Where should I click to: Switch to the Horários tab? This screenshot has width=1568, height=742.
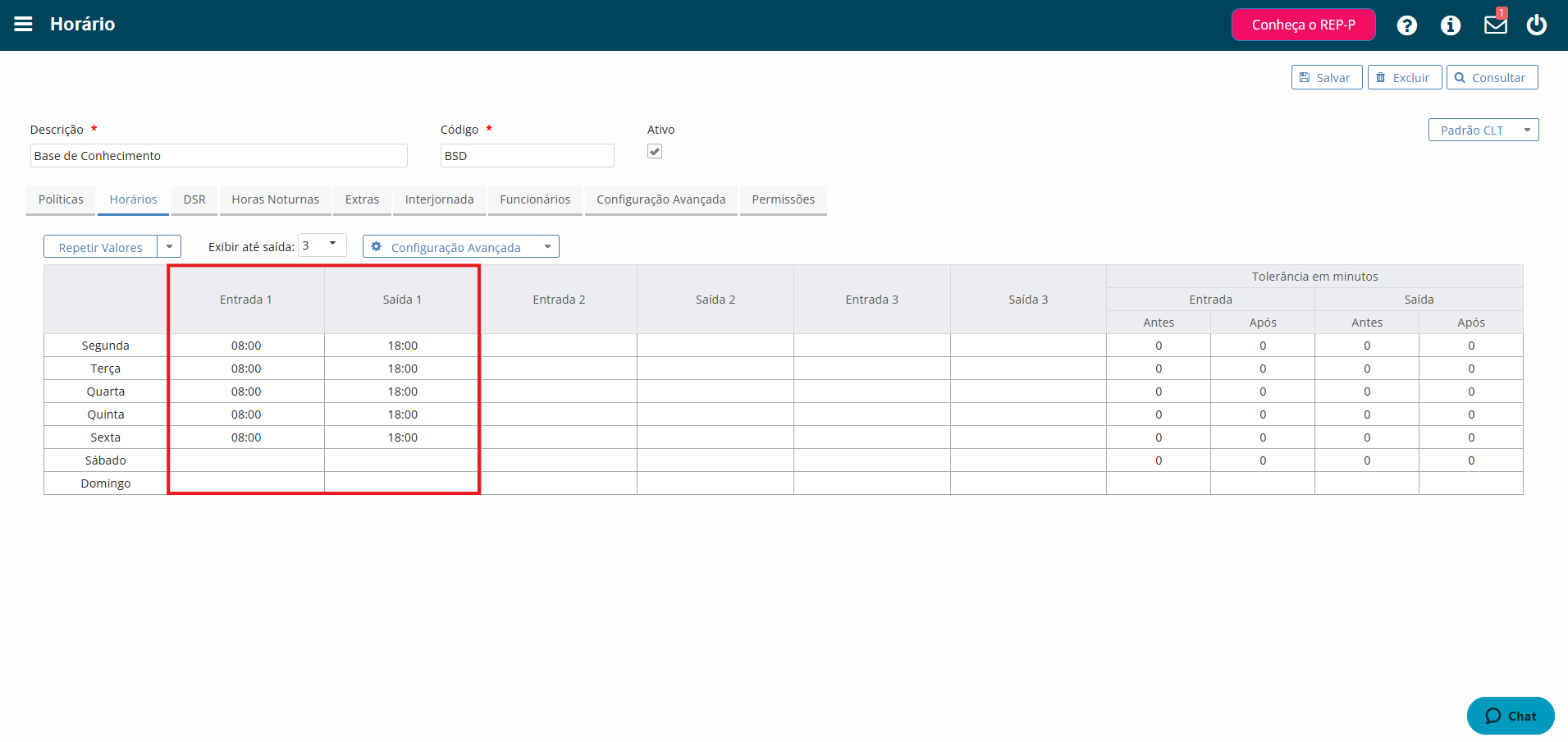(133, 199)
